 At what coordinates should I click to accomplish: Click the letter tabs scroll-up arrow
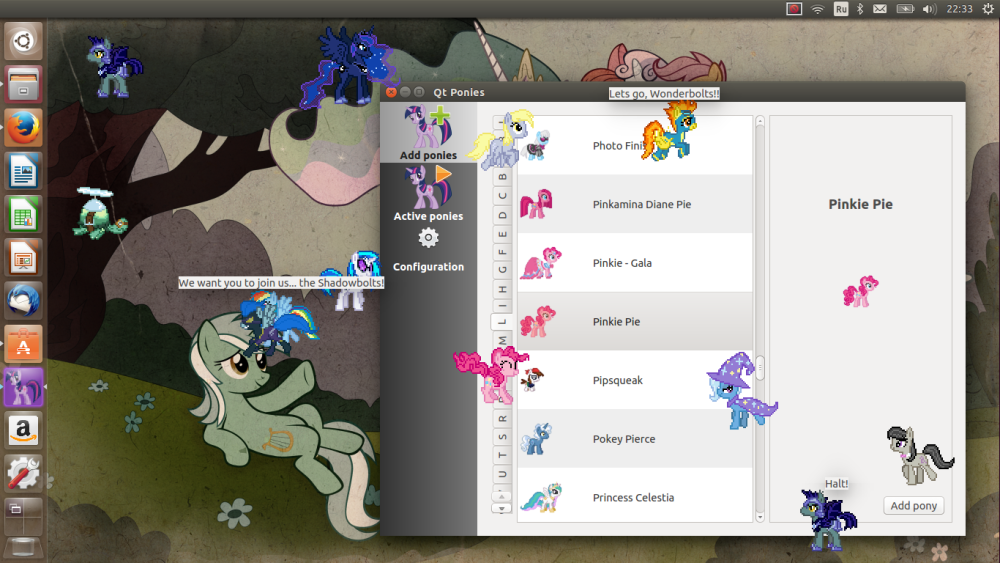coord(502,496)
